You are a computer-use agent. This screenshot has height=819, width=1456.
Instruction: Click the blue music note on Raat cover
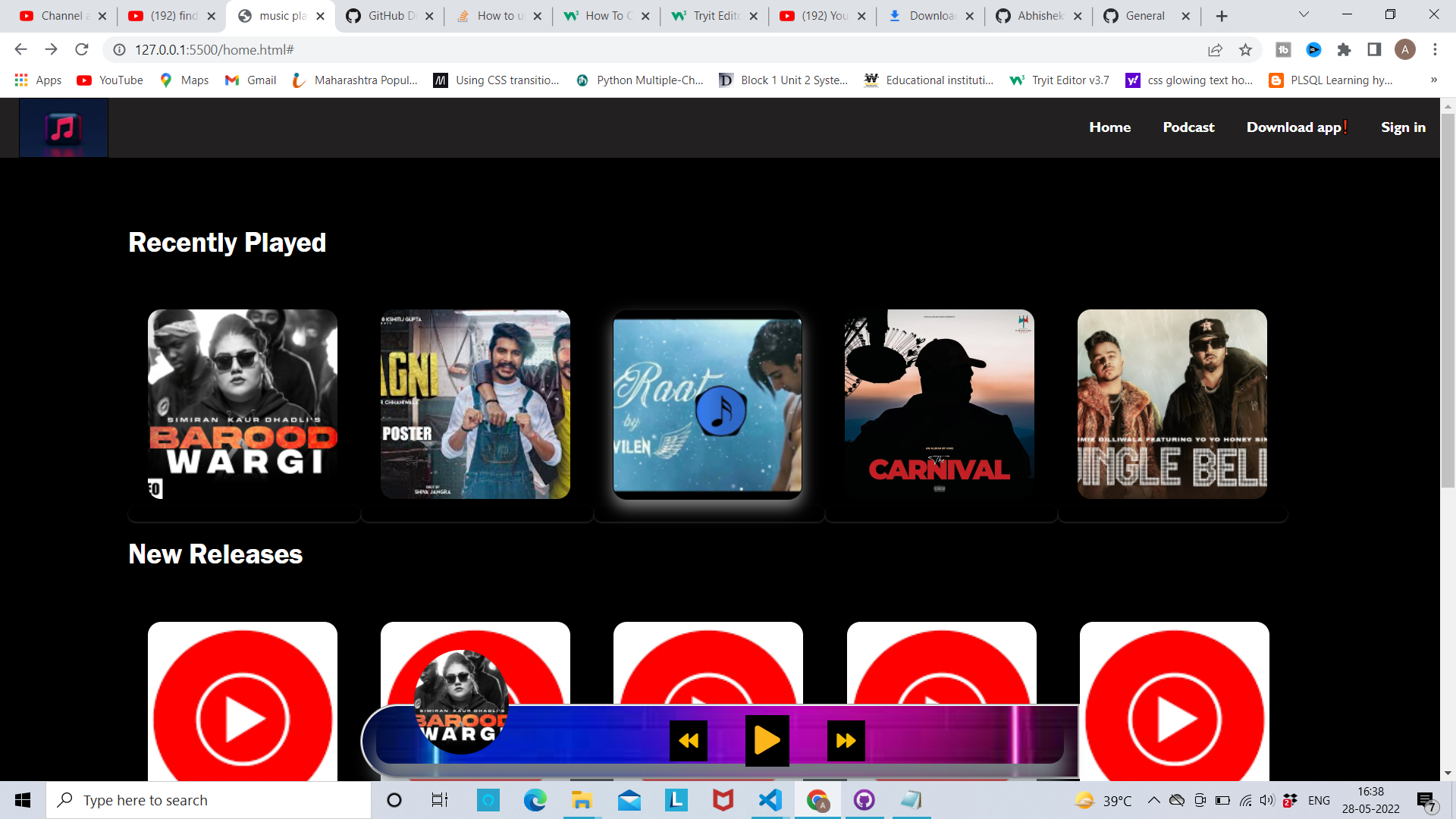point(720,410)
